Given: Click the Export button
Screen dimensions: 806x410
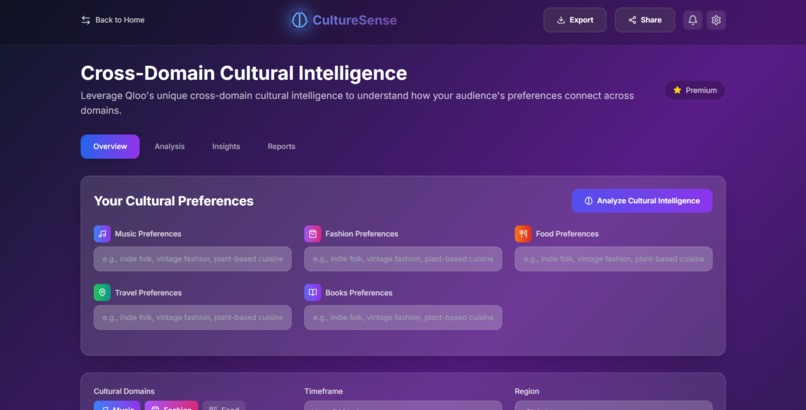Looking at the screenshot, I should click(x=575, y=20).
